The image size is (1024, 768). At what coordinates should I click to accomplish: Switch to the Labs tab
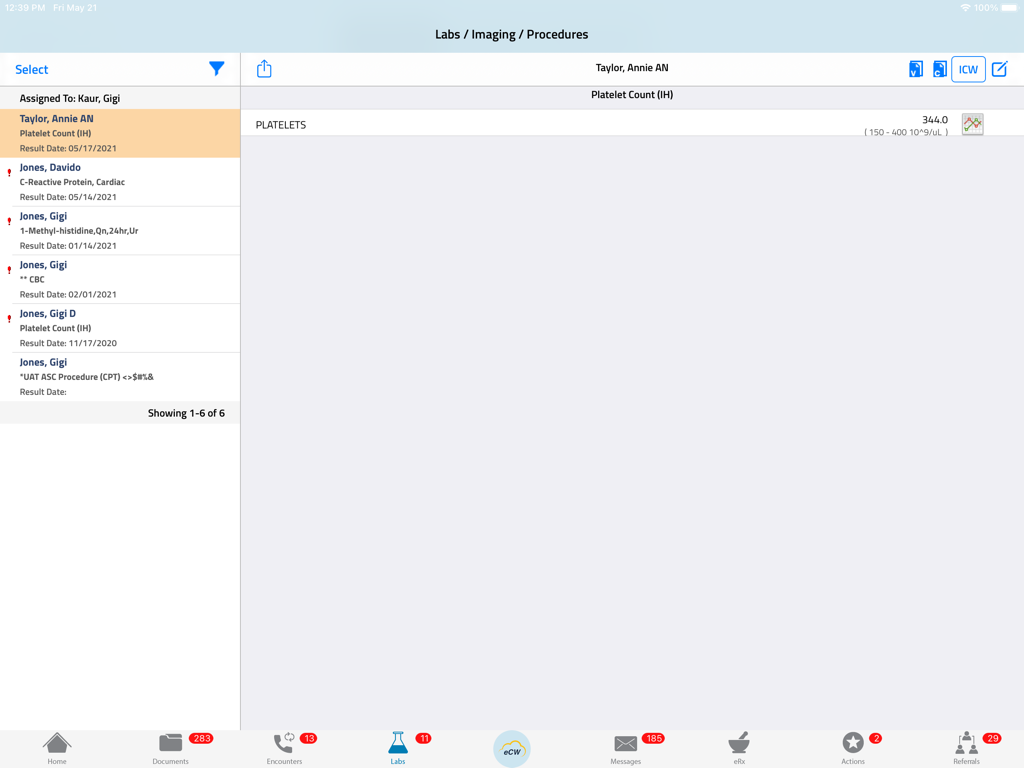click(x=397, y=747)
